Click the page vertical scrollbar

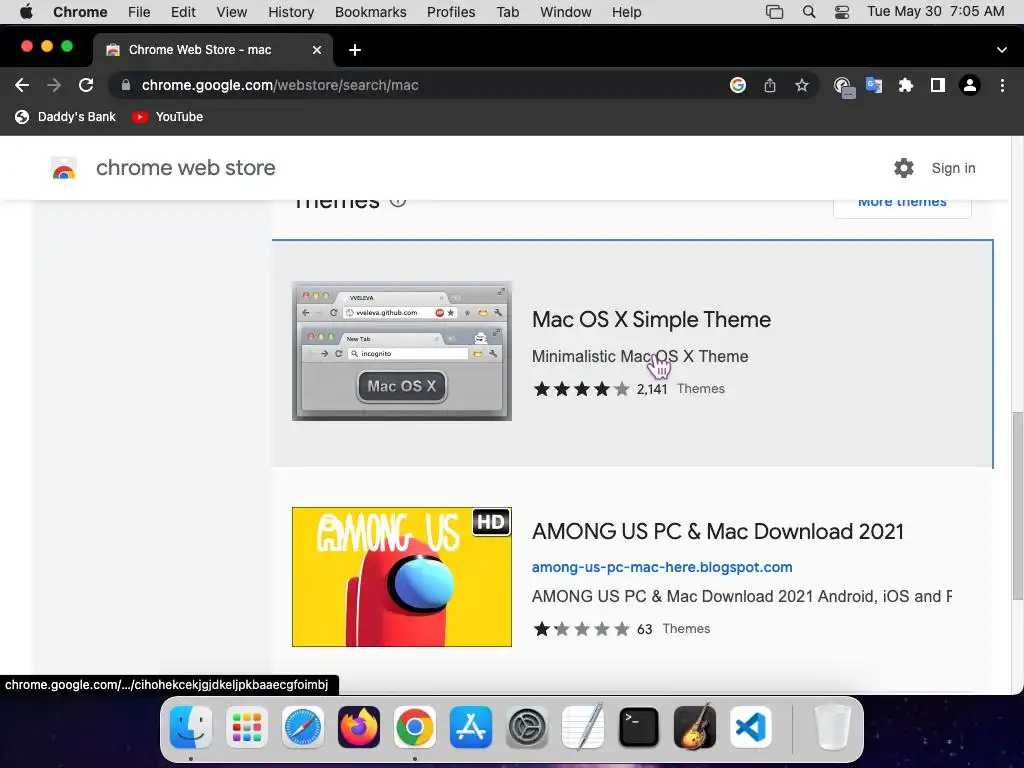click(1017, 505)
